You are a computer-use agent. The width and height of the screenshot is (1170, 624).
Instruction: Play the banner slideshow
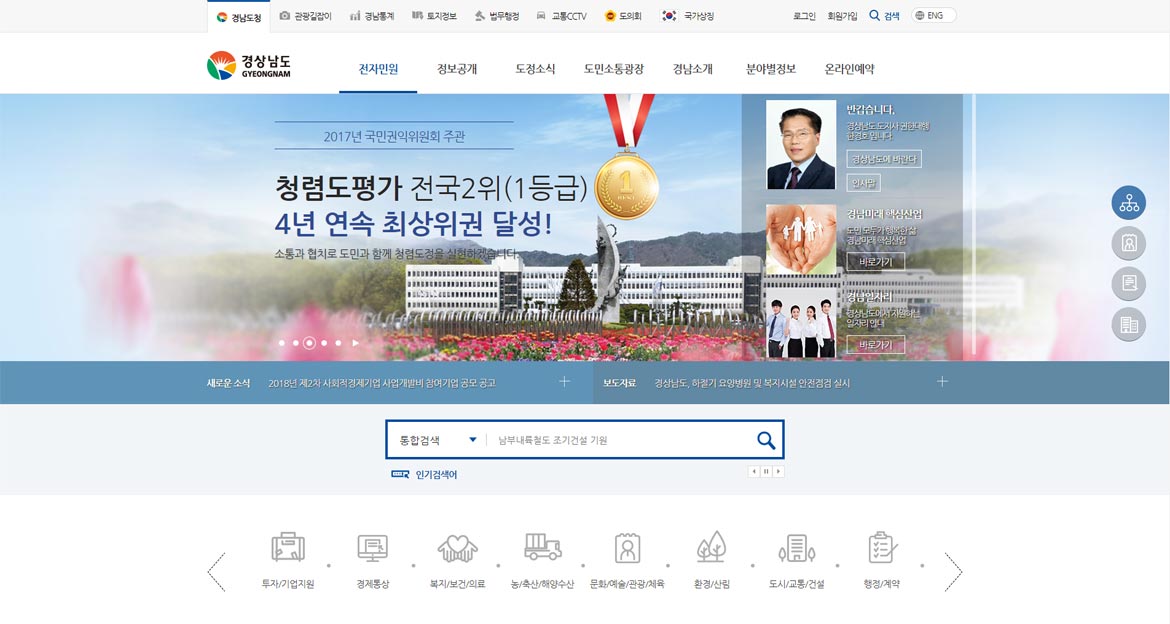point(356,343)
